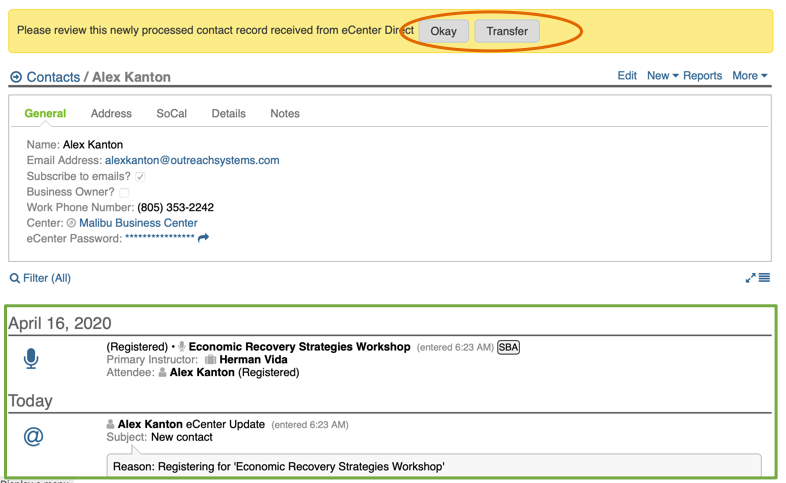Click the SBA badge on workshop entry
Screen dimensions: 786x483
[x=508, y=347]
